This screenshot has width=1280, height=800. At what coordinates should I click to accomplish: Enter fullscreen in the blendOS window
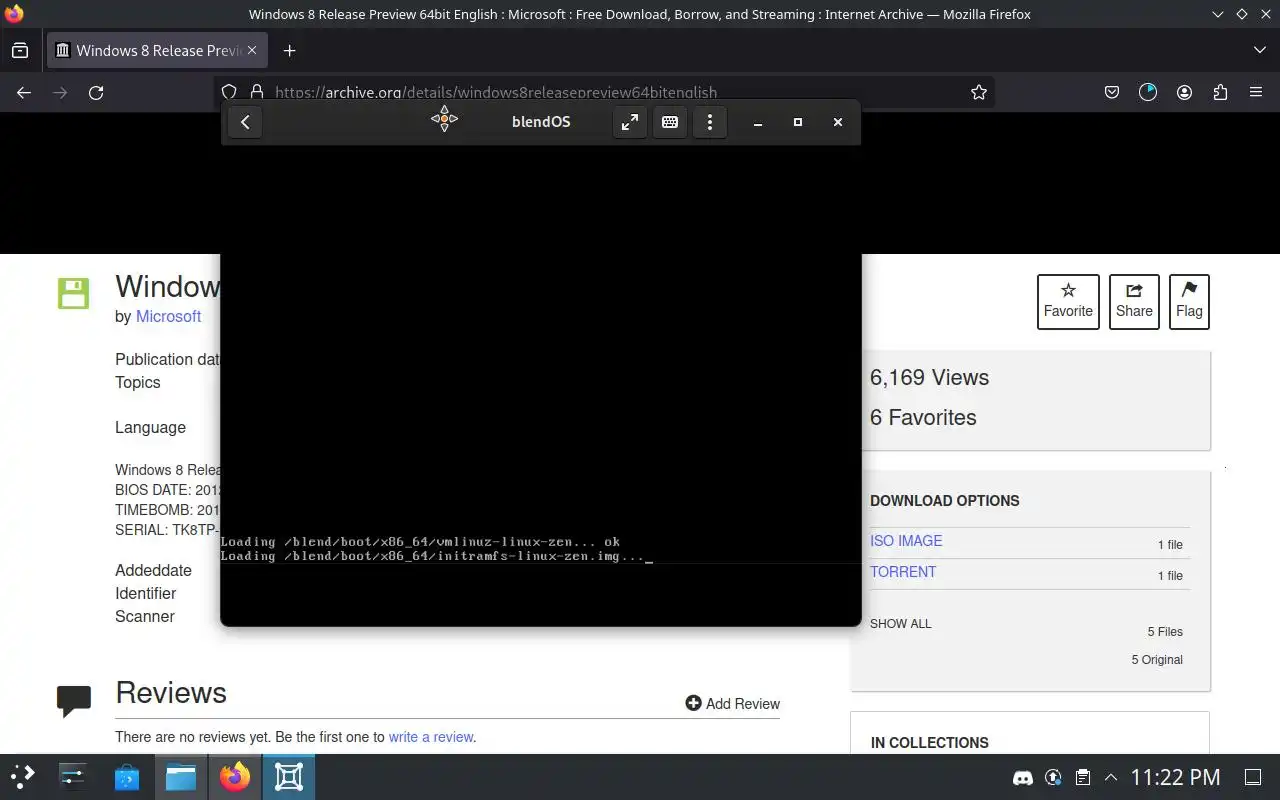pos(630,122)
